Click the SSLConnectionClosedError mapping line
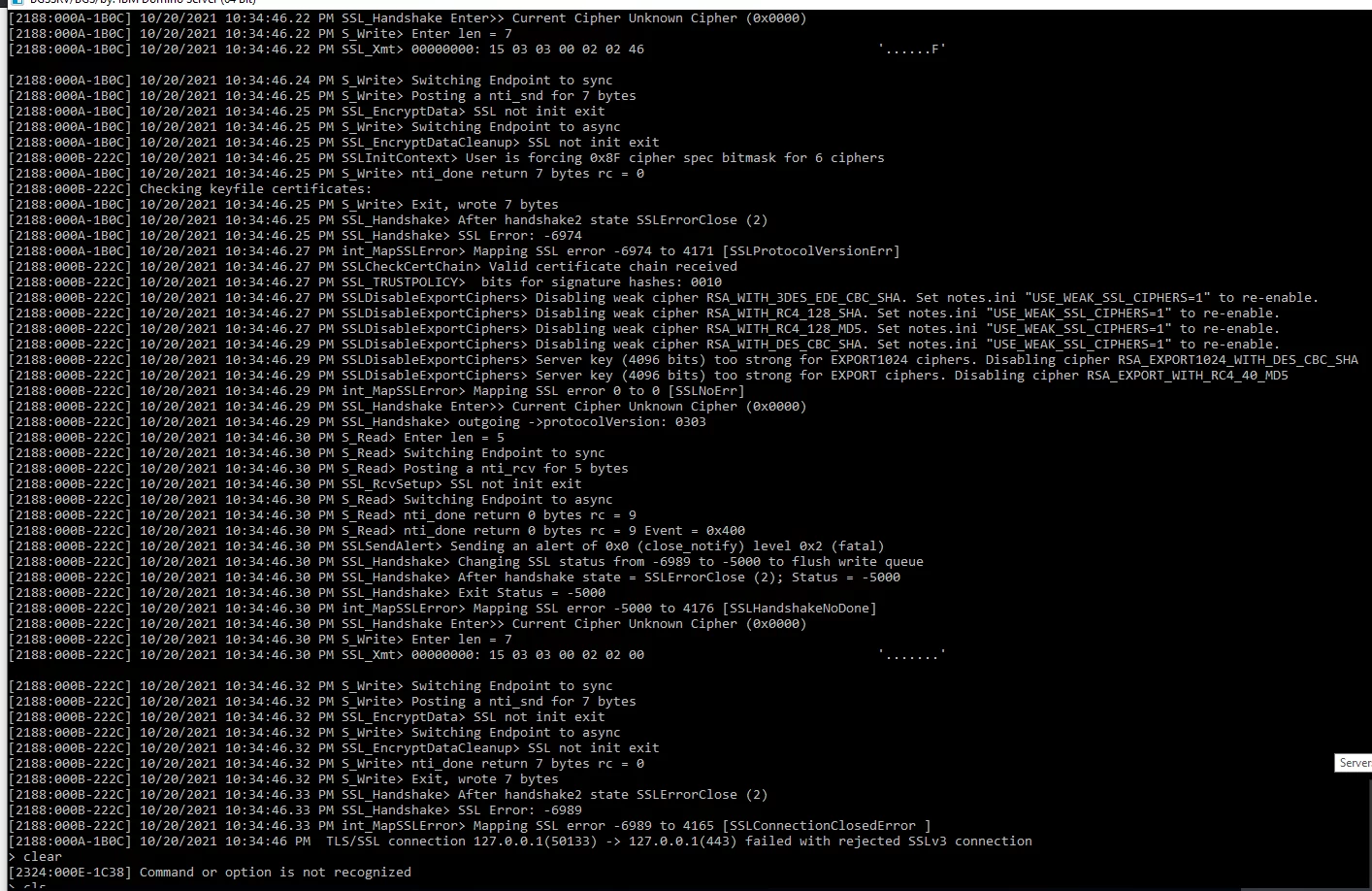The height and width of the screenshot is (891, 1372). 631,826
